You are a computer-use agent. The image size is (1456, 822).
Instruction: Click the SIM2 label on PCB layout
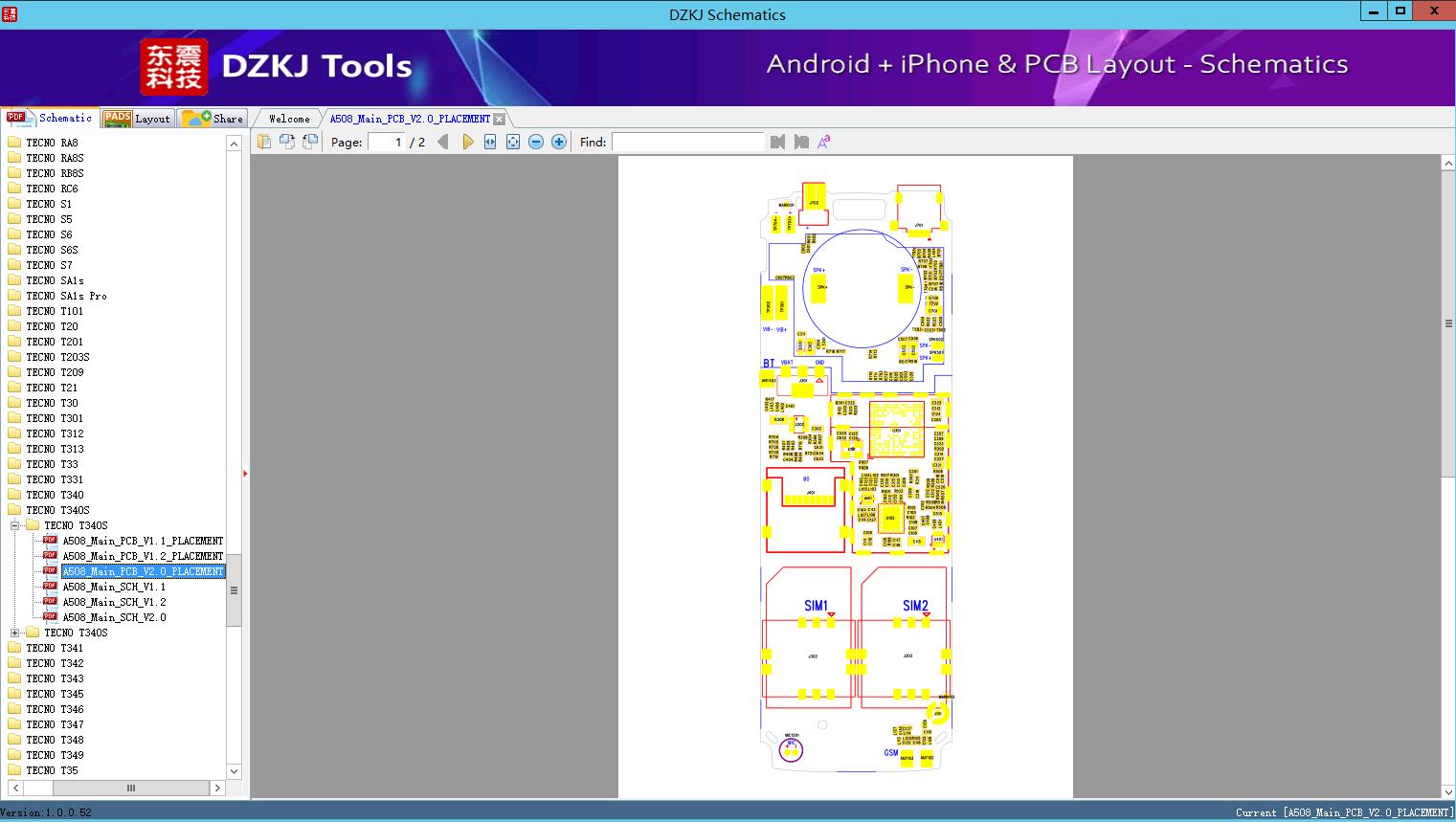915,605
